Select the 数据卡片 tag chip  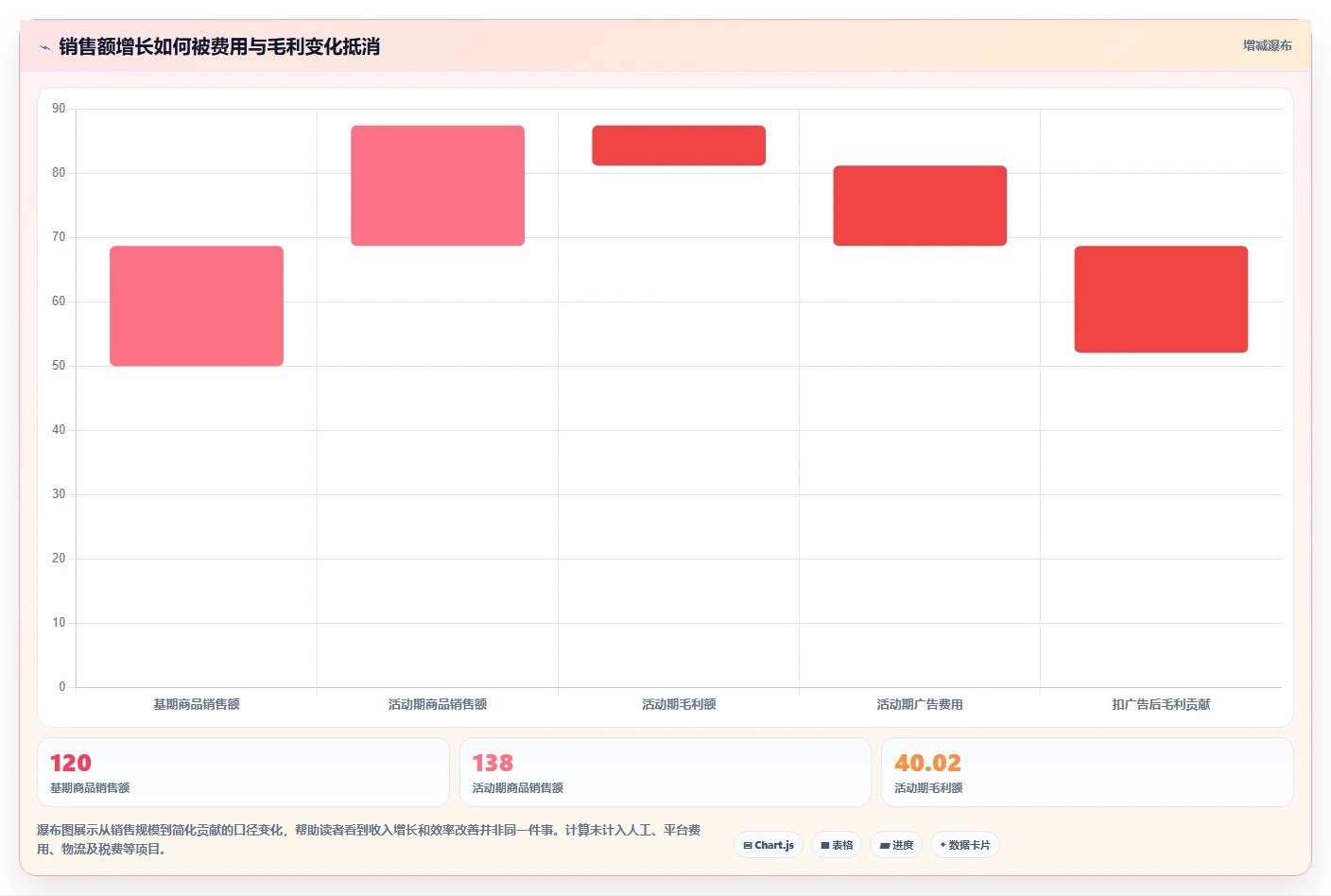click(x=965, y=845)
